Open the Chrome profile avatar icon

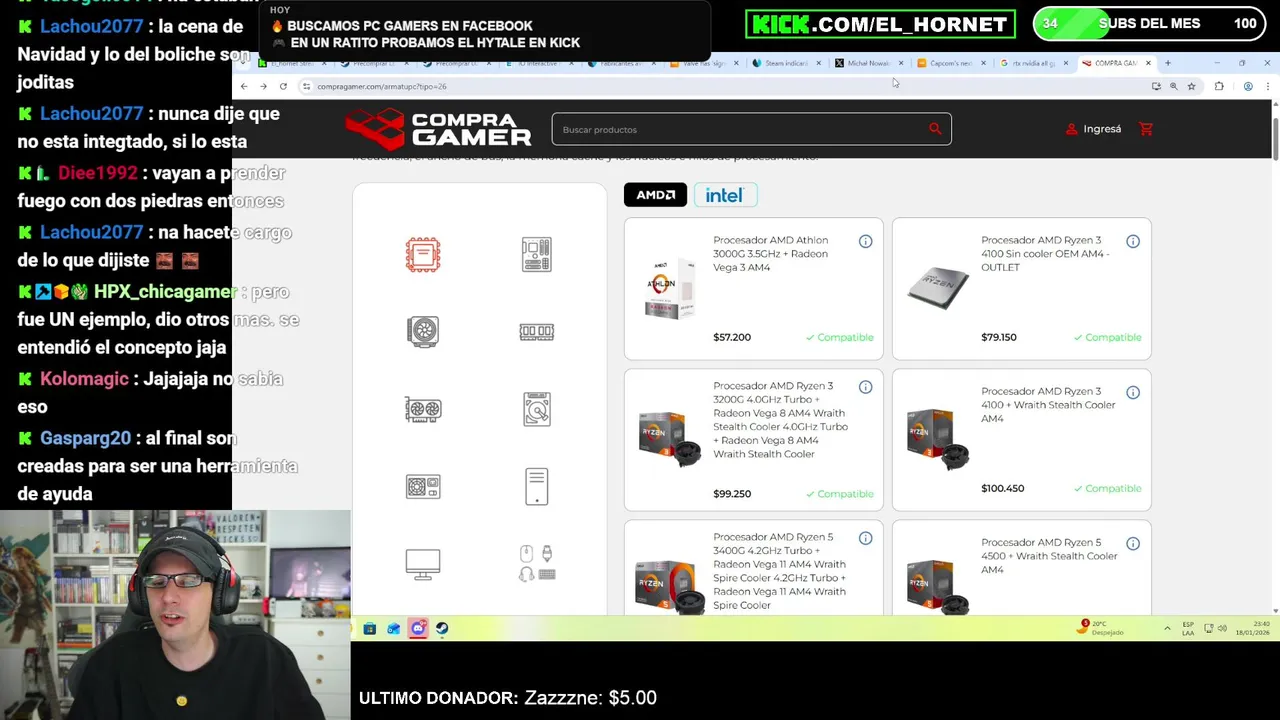[x=1248, y=87]
